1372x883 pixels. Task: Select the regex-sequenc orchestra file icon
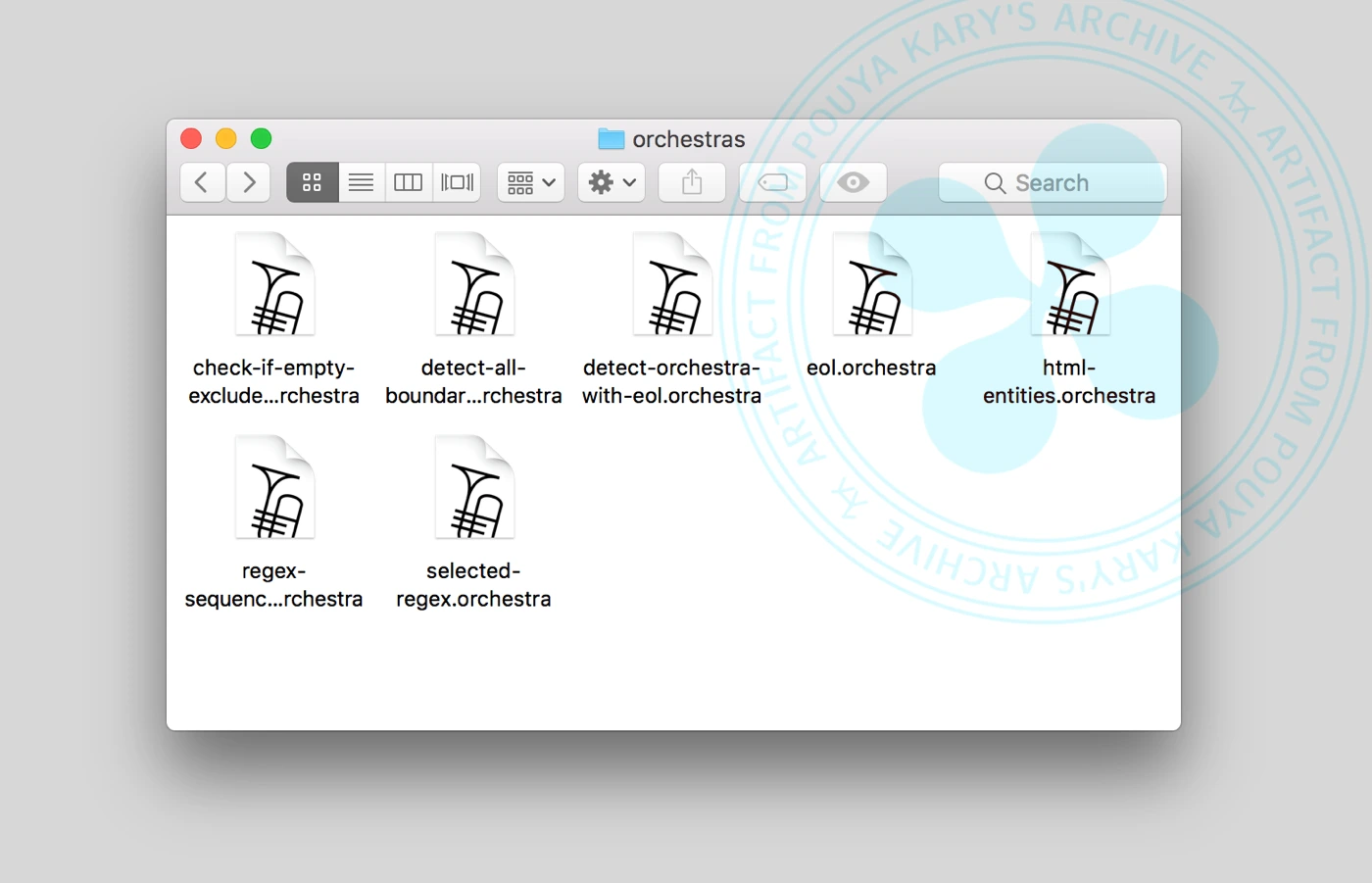274,488
